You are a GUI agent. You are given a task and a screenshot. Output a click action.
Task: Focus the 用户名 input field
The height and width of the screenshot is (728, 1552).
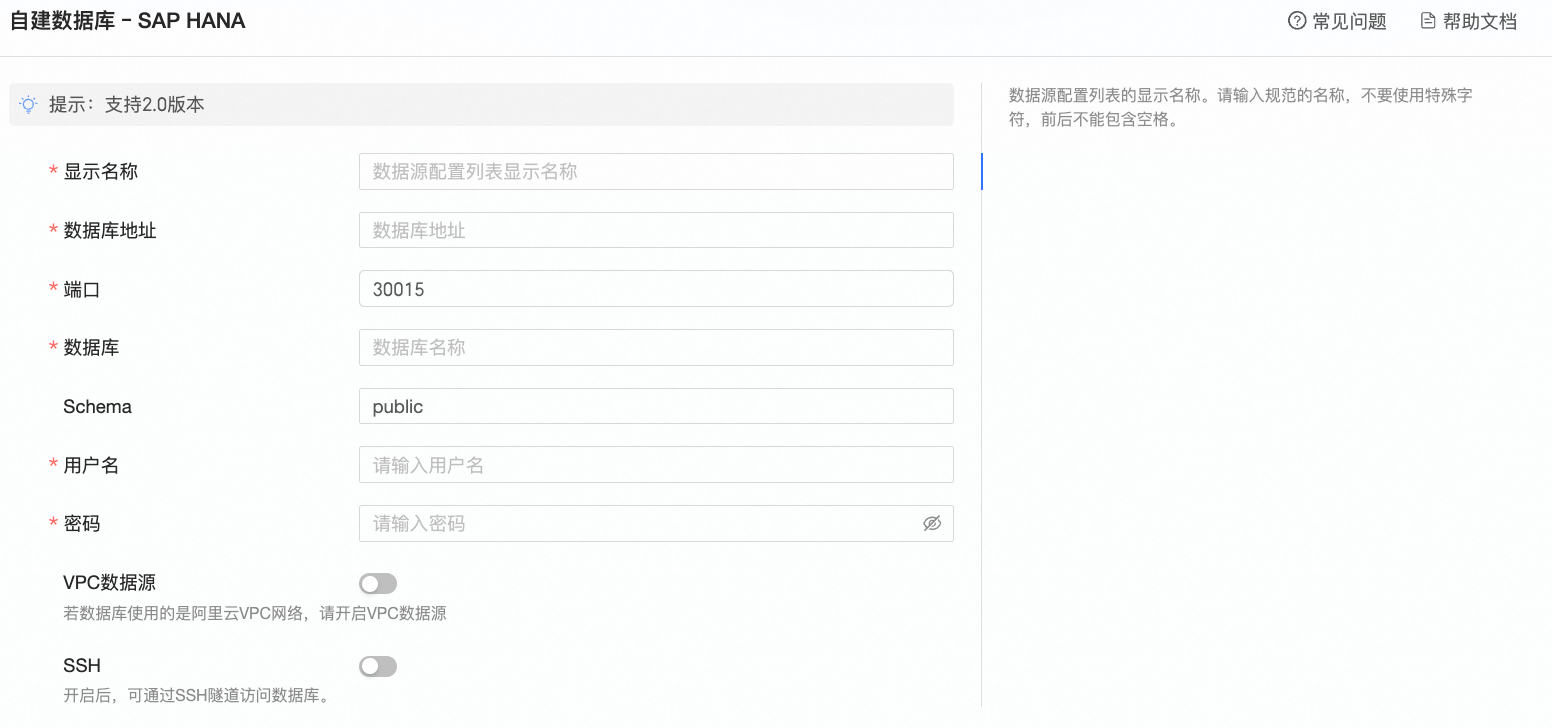pos(656,465)
